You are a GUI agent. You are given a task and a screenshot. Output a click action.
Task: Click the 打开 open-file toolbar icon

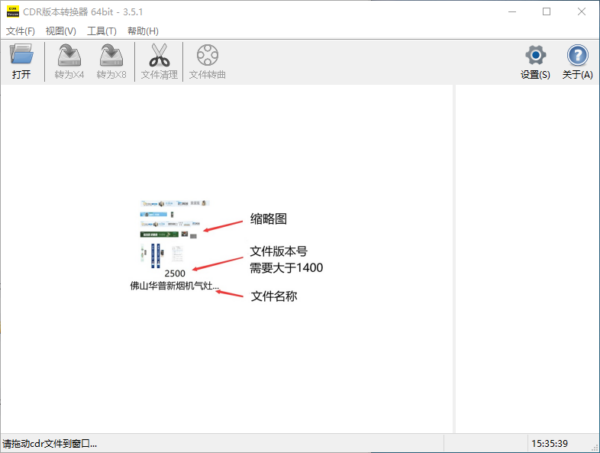pyautogui.click(x=21, y=61)
